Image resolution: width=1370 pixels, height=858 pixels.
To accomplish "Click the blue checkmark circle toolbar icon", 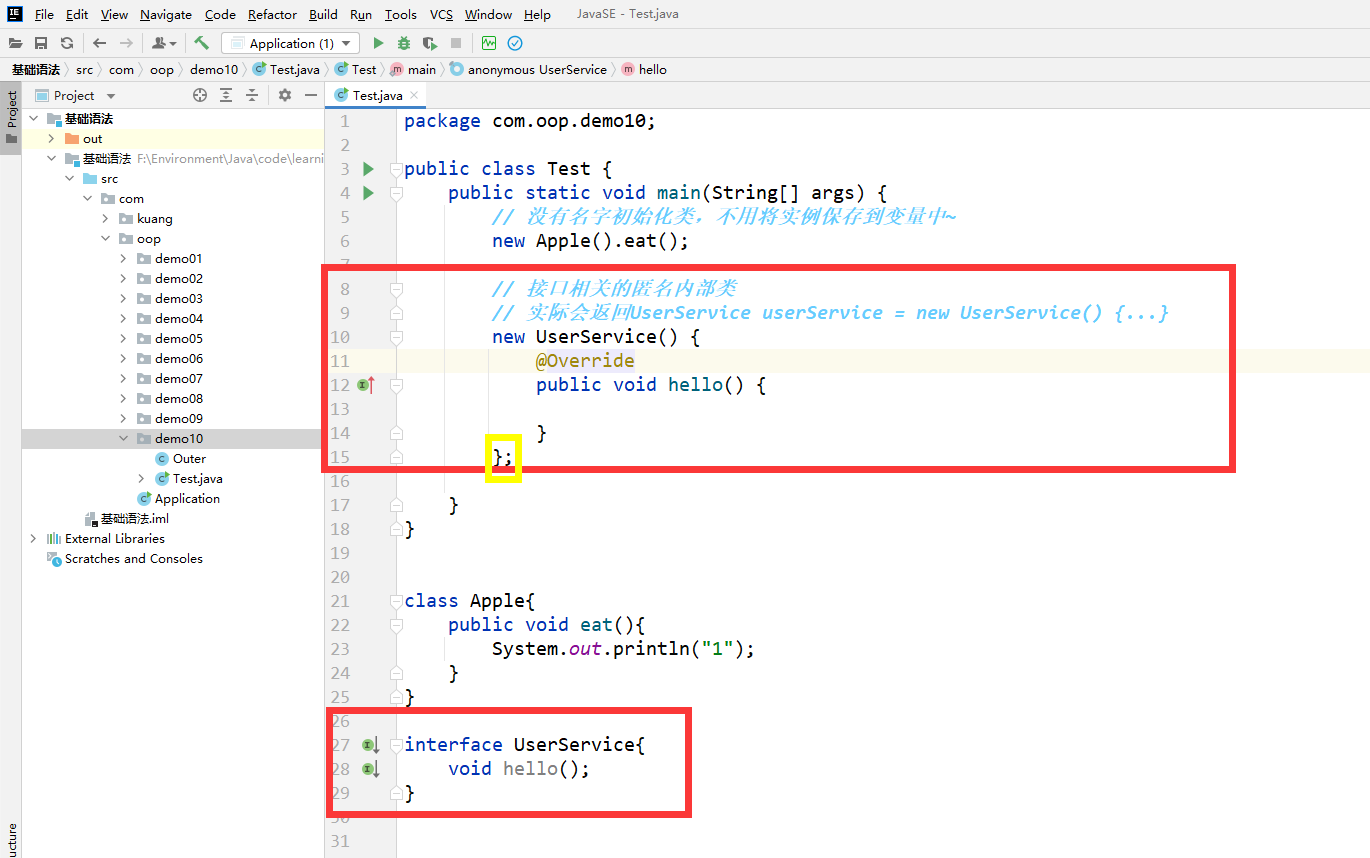I will [x=515, y=43].
